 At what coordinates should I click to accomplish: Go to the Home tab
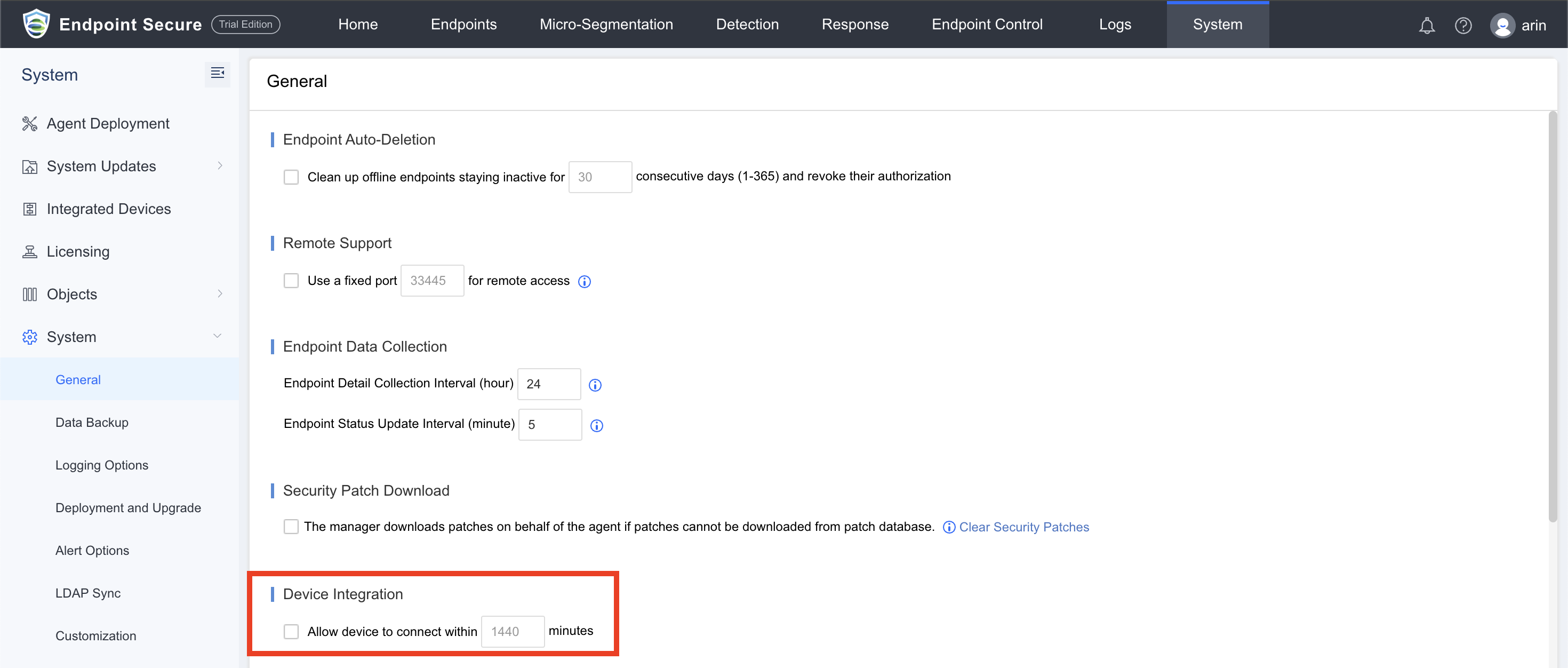point(358,25)
